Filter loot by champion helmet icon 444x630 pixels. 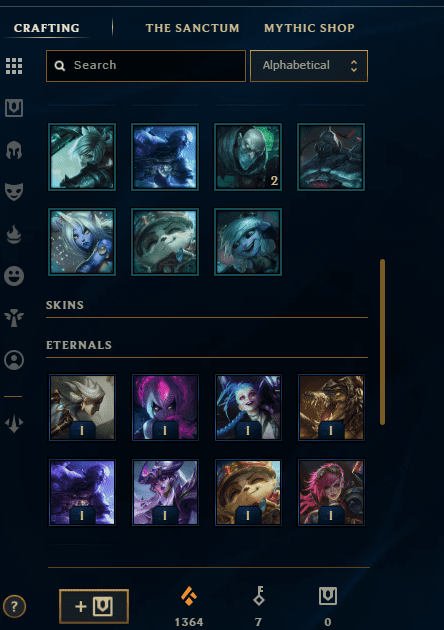point(14,150)
